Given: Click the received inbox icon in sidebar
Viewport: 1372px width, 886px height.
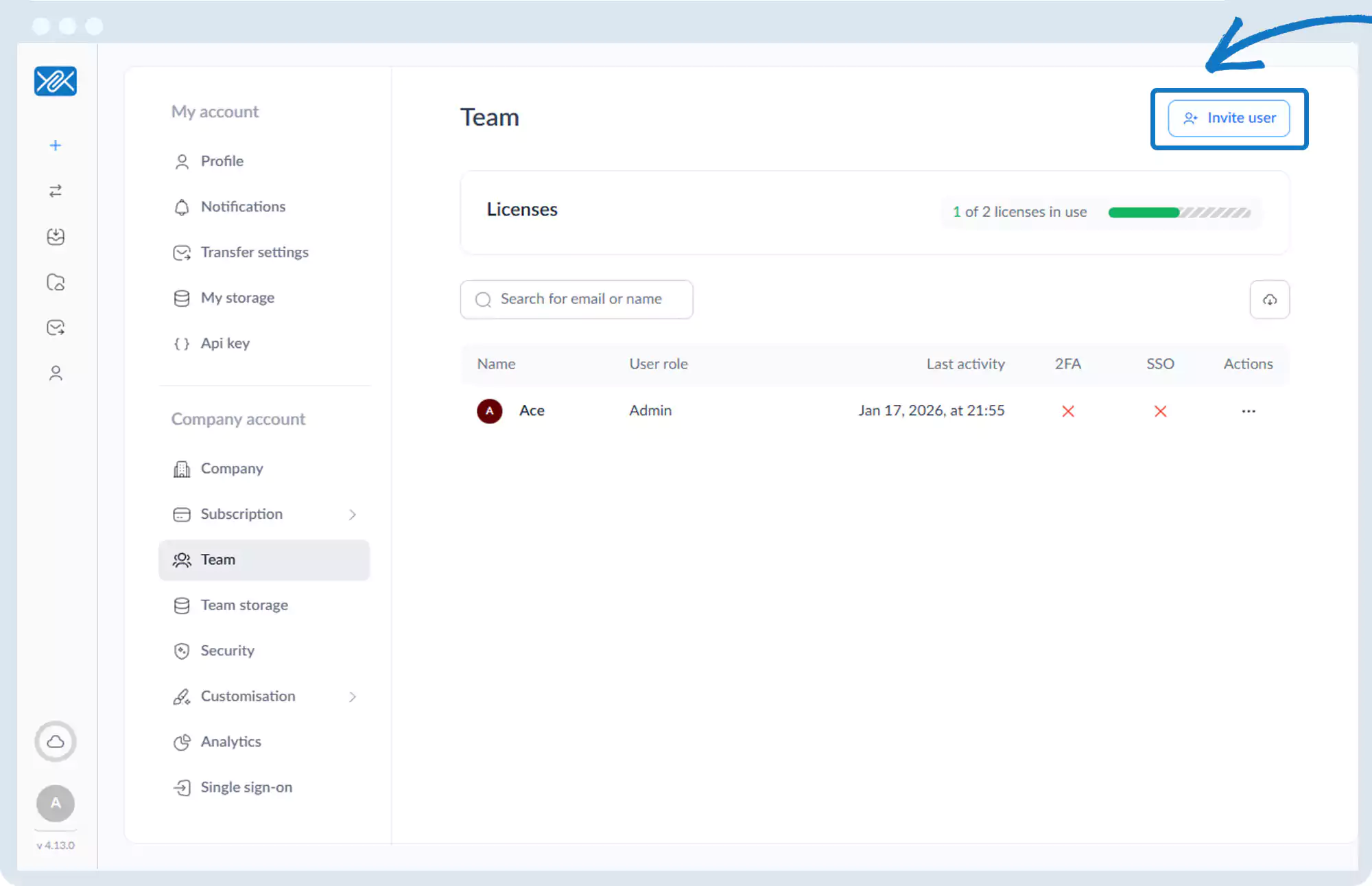Looking at the screenshot, I should point(56,237).
